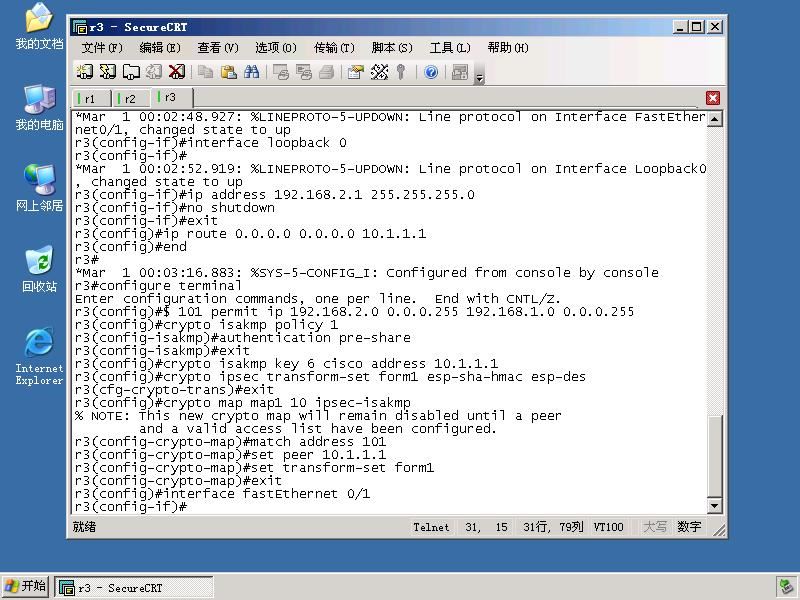Click the terminal scrollbar up arrow

coord(715,119)
